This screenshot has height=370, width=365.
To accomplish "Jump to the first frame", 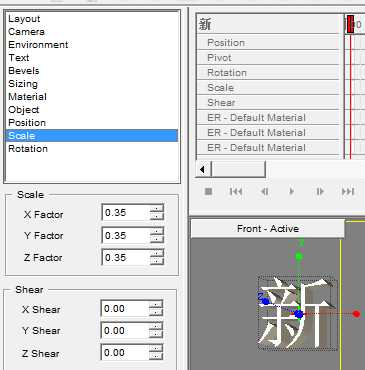I will [236, 191].
